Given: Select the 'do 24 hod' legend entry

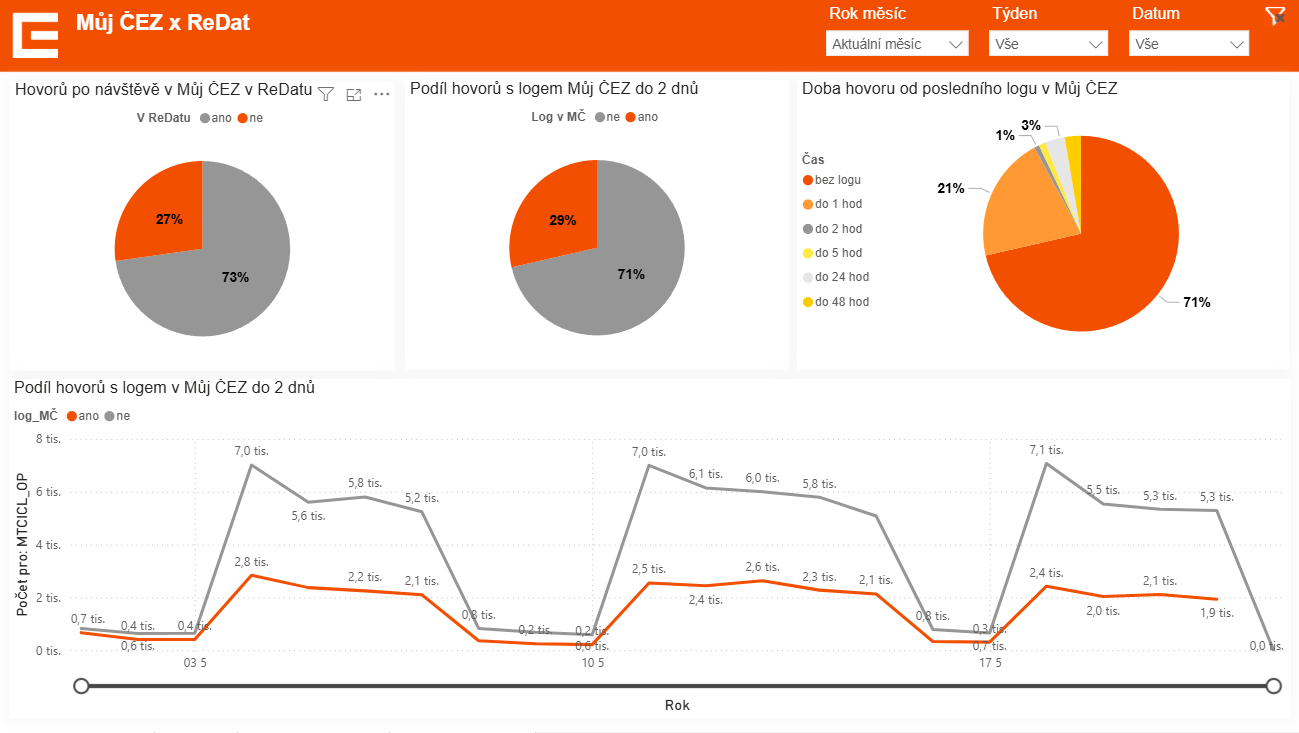Looking at the screenshot, I should [835, 277].
